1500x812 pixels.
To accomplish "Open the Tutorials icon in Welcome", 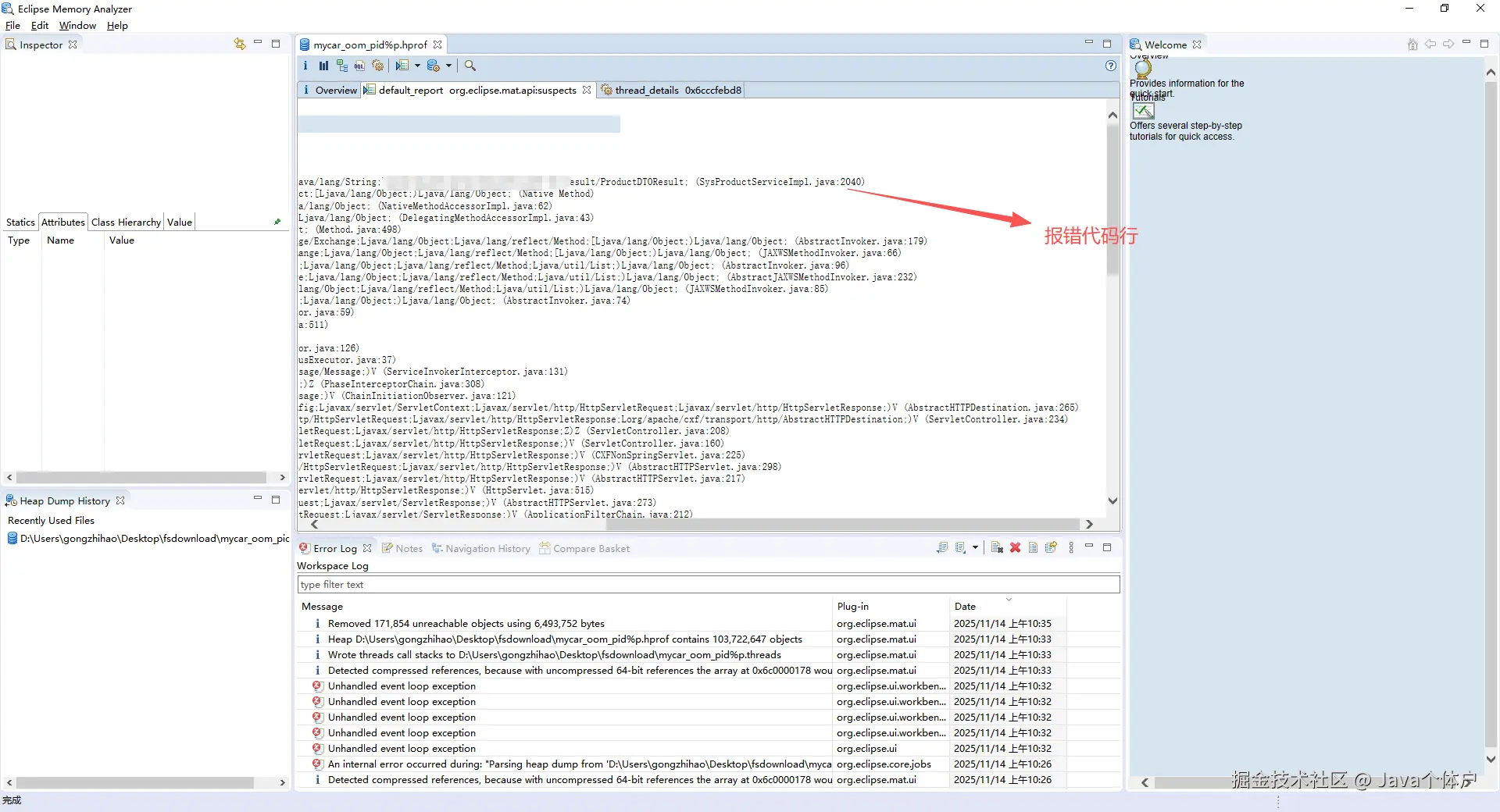I will (x=1144, y=111).
